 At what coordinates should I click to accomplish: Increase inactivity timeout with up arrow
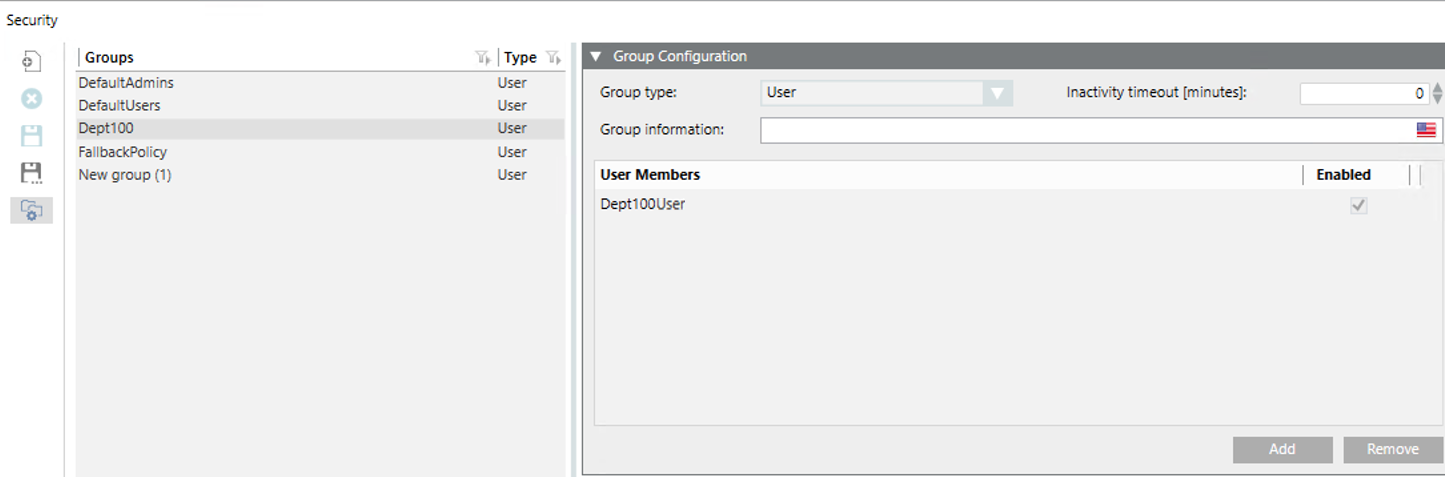(x=1438, y=88)
